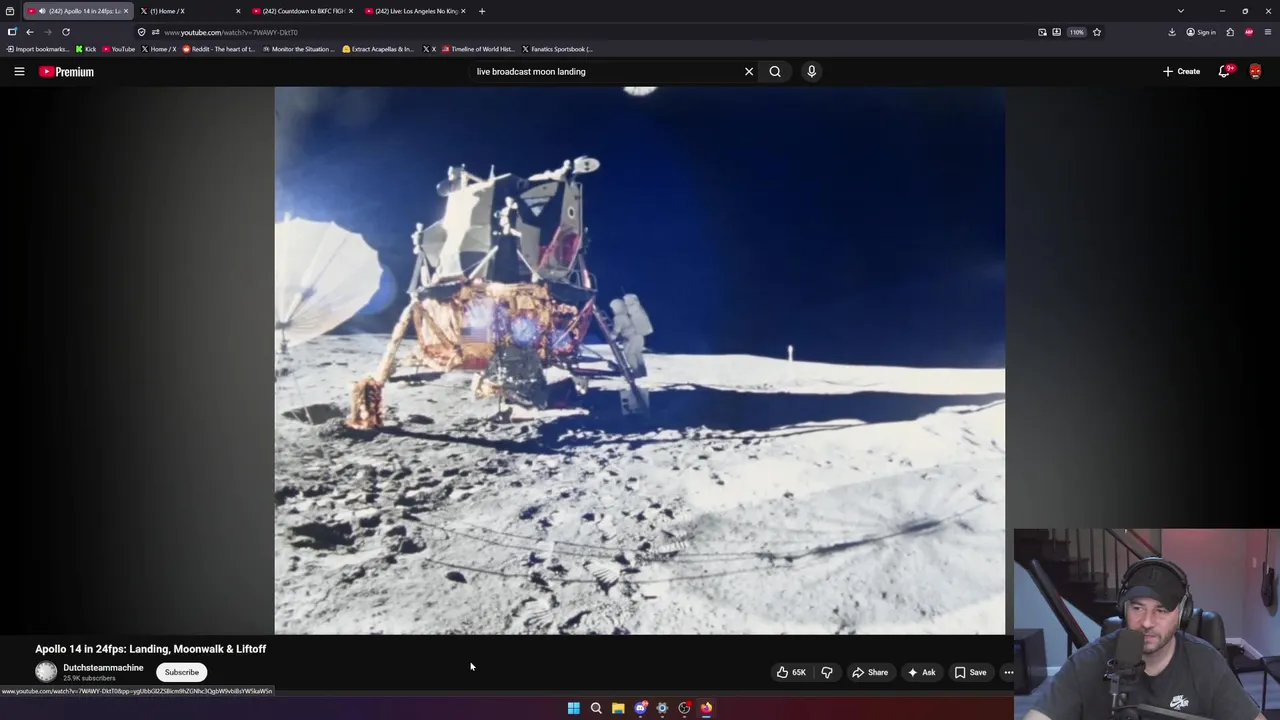Clear the search box with X
This screenshot has width=1280, height=720.
click(749, 71)
